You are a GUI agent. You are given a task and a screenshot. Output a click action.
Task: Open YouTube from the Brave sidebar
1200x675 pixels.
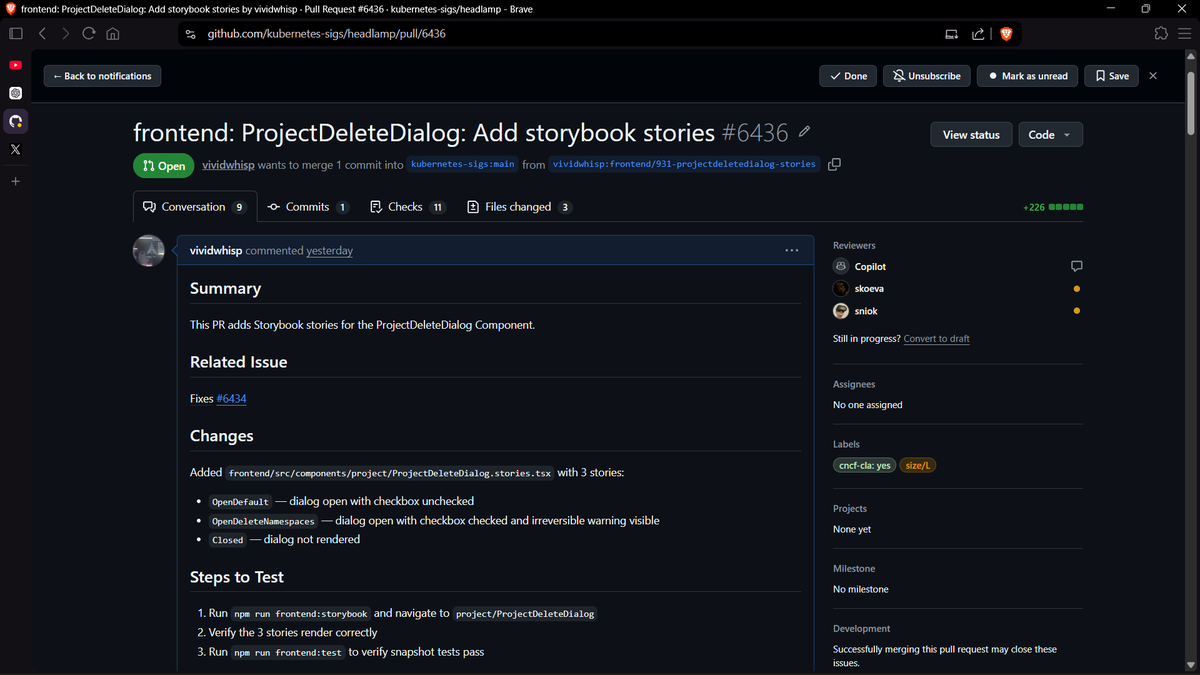pyautogui.click(x=15, y=65)
